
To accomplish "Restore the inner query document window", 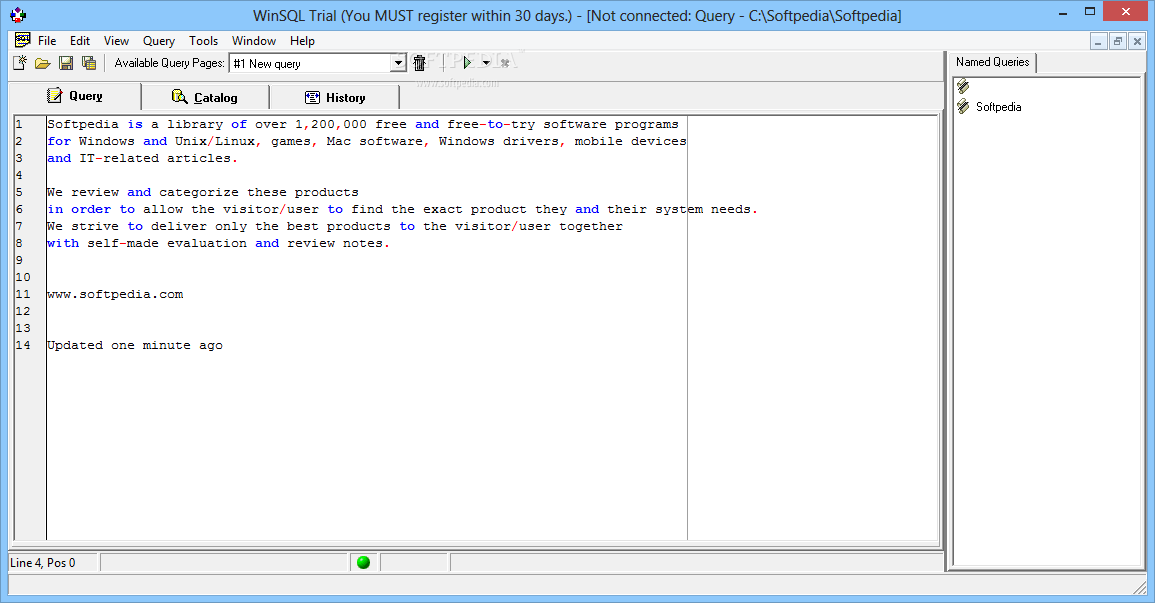I will click(1117, 42).
